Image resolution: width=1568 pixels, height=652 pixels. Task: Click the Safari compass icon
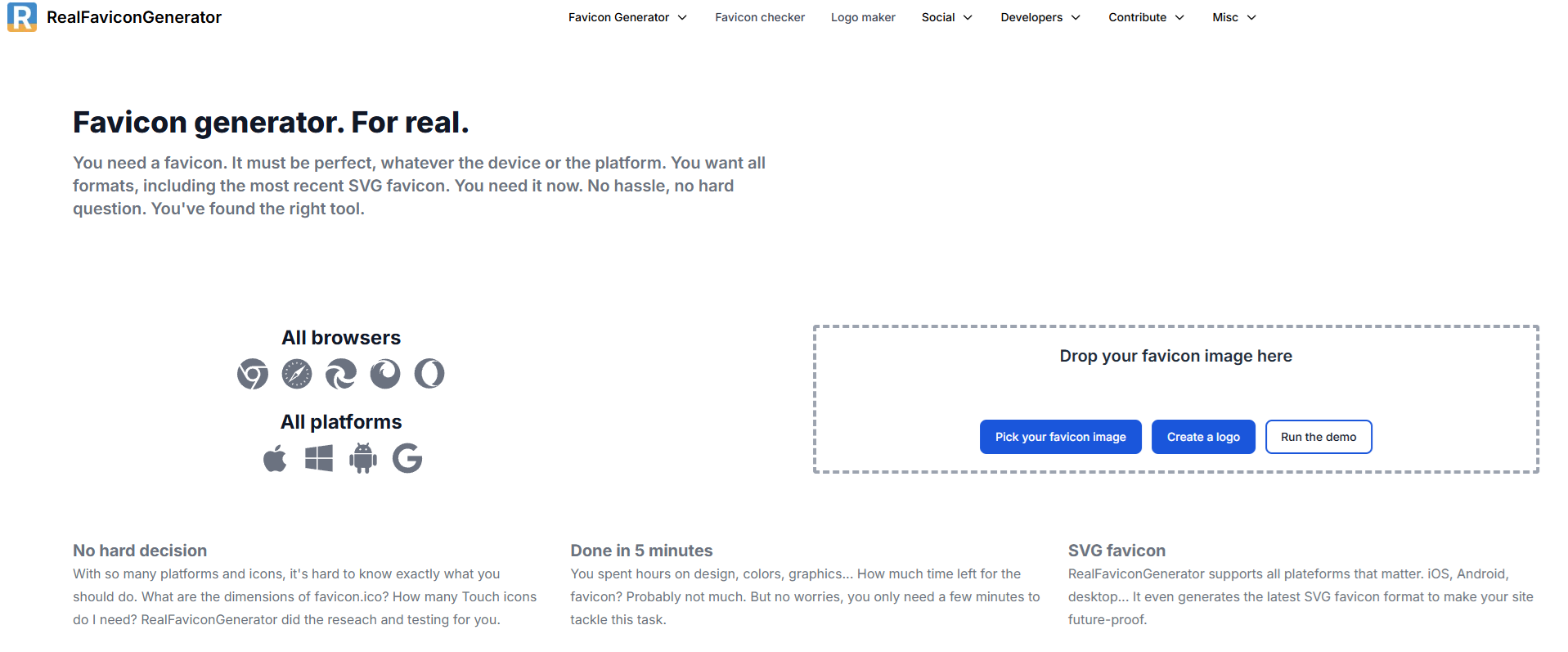(297, 374)
